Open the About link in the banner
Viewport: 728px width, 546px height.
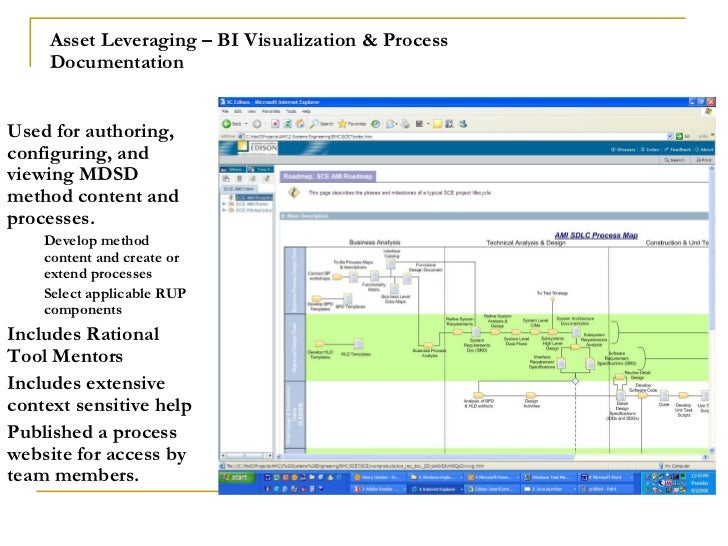(x=704, y=150)
